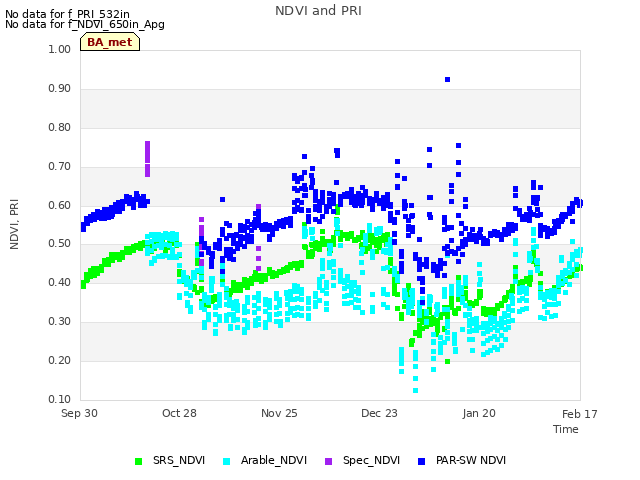
Task: Click the Dec 23 x-axis tick label
Action: [x=379, y=413]
